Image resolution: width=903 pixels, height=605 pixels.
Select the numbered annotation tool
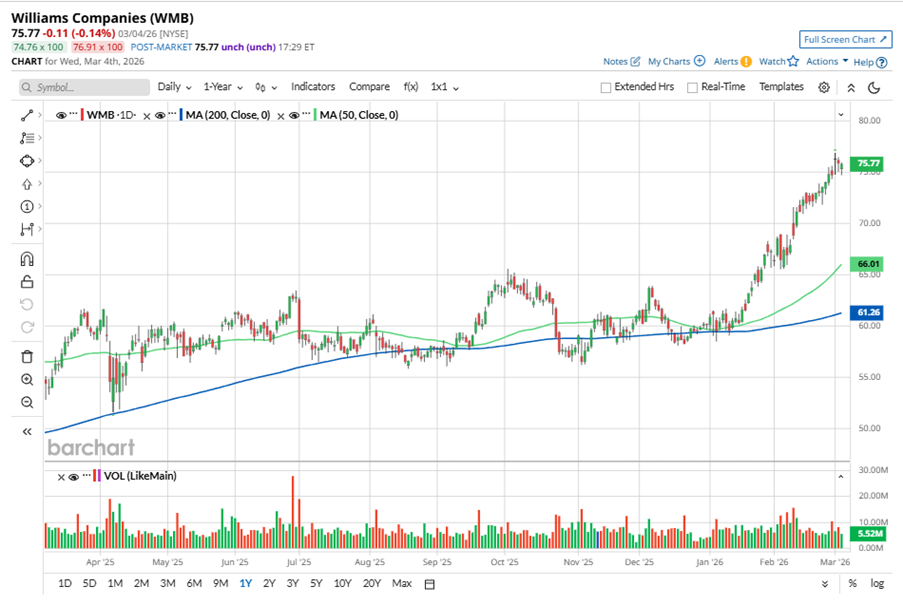coord(26,207)
